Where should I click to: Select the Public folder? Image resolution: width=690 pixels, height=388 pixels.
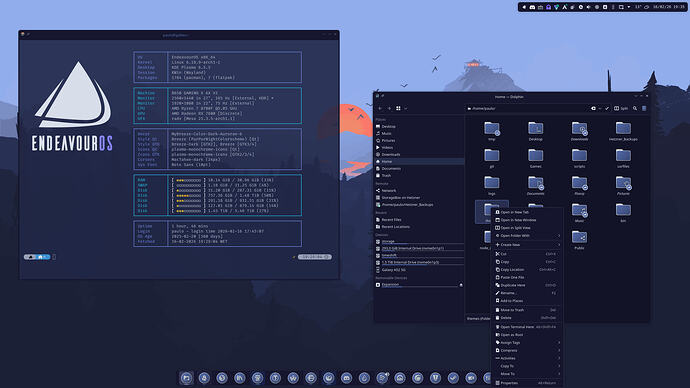click(580, 240)
